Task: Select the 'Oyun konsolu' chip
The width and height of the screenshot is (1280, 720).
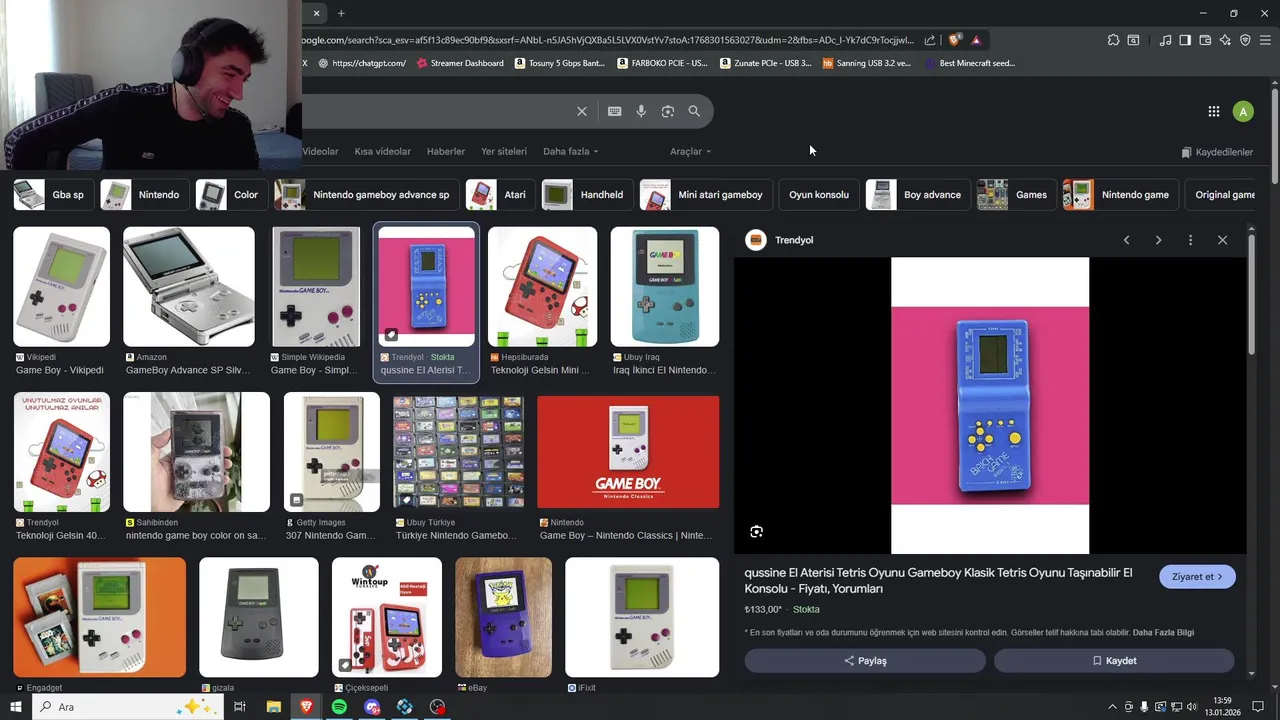Action: [819, 195]
